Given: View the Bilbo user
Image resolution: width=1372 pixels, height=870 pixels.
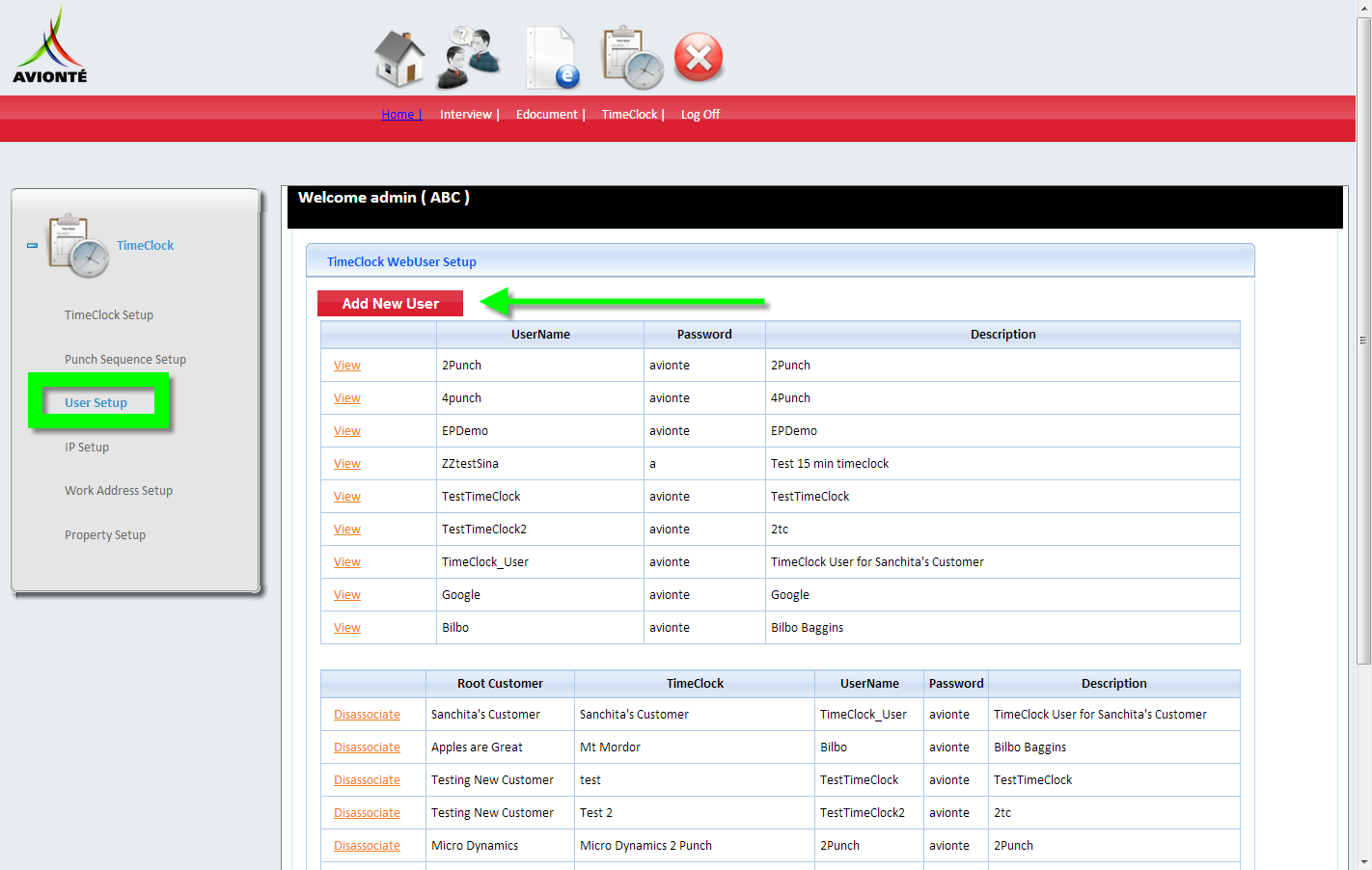Looking at the screenshot, I should 347,628.
